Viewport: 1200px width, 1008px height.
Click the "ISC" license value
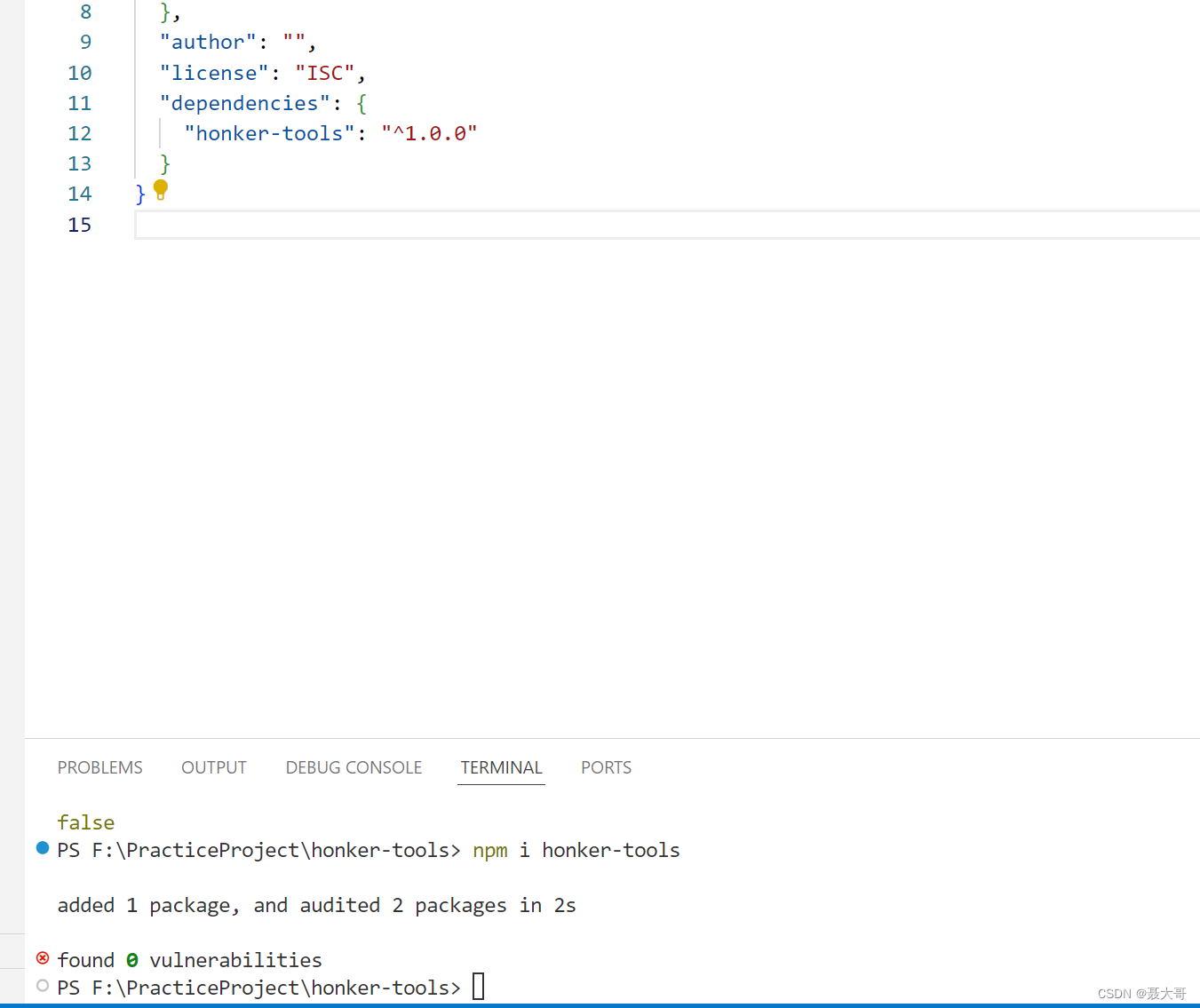pos(324,73)
